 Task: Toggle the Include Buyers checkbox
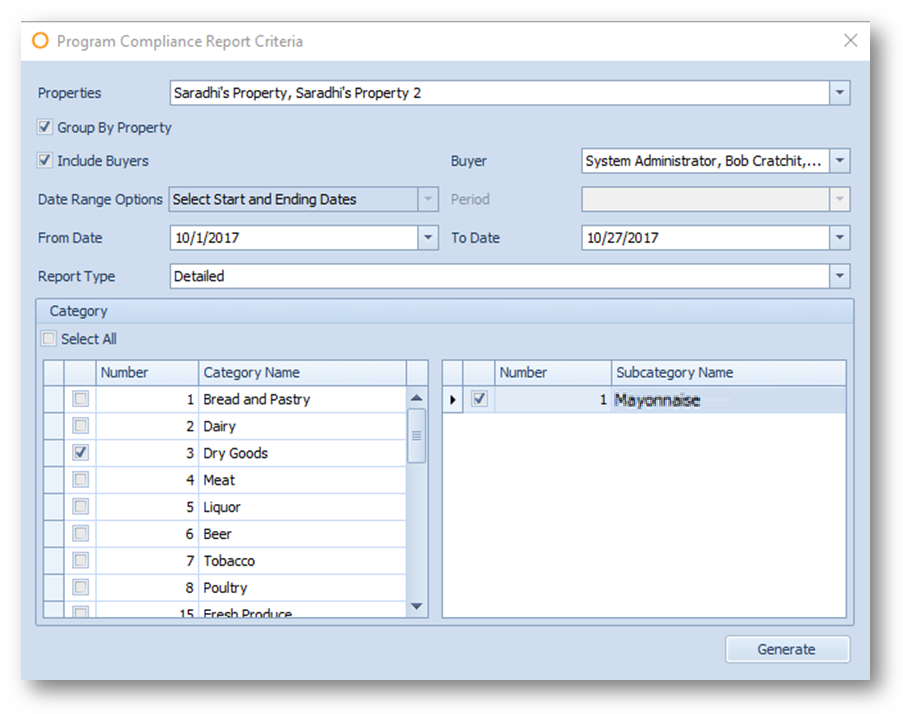45,160
